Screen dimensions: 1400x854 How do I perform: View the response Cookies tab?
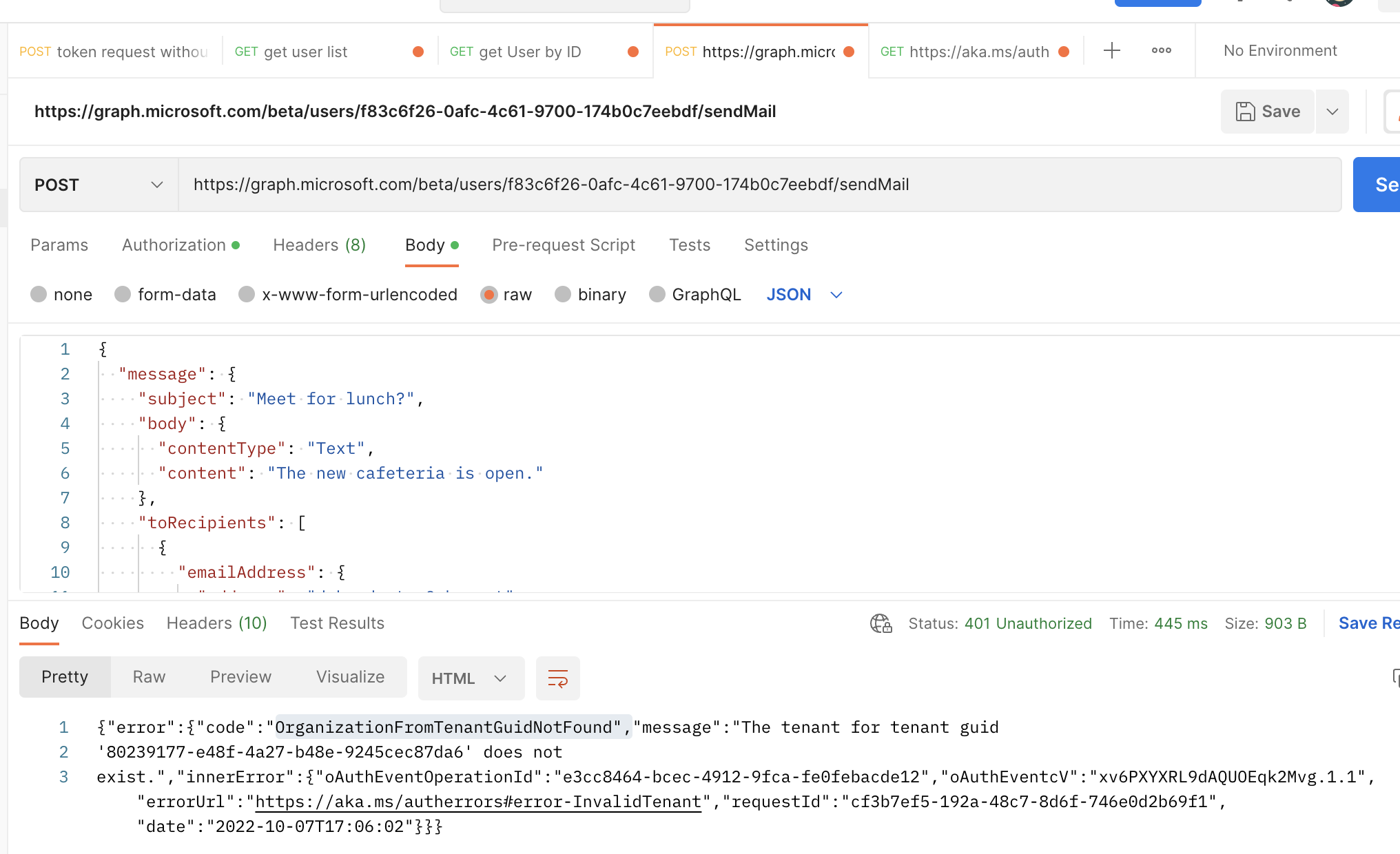(112, 623)
